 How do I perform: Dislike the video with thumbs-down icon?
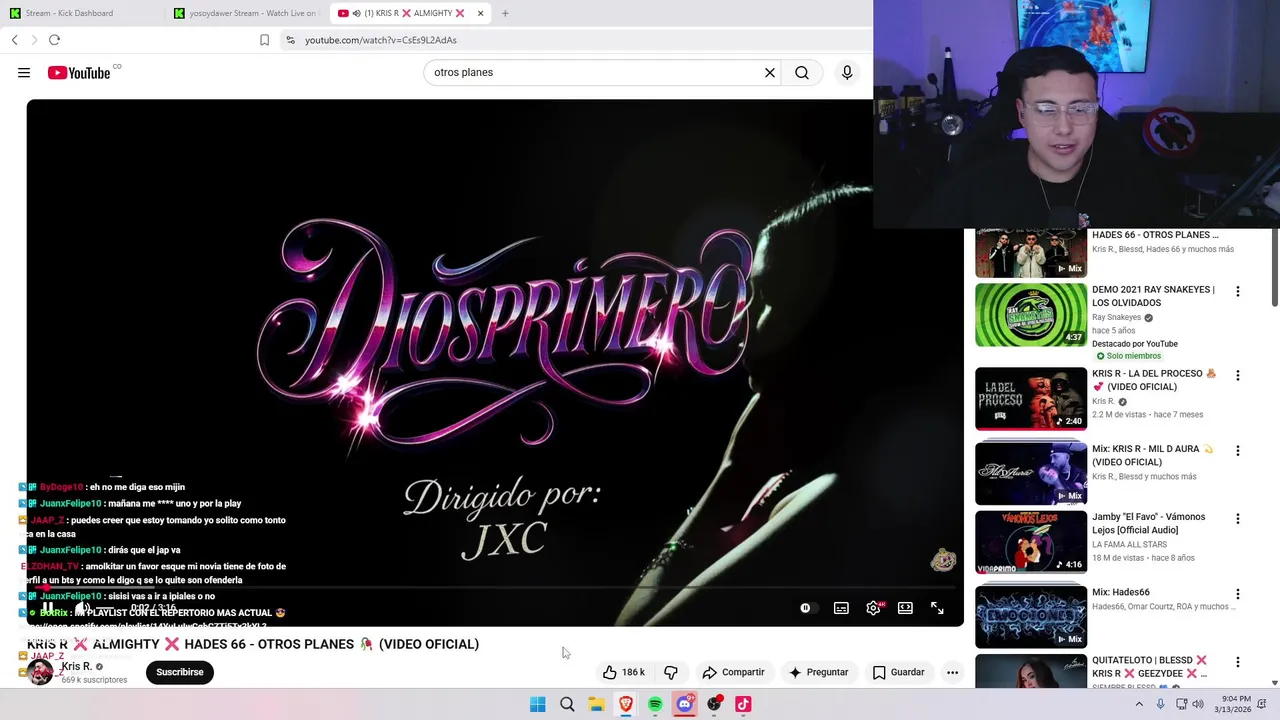pyautogui.click(x=671, y=672)
